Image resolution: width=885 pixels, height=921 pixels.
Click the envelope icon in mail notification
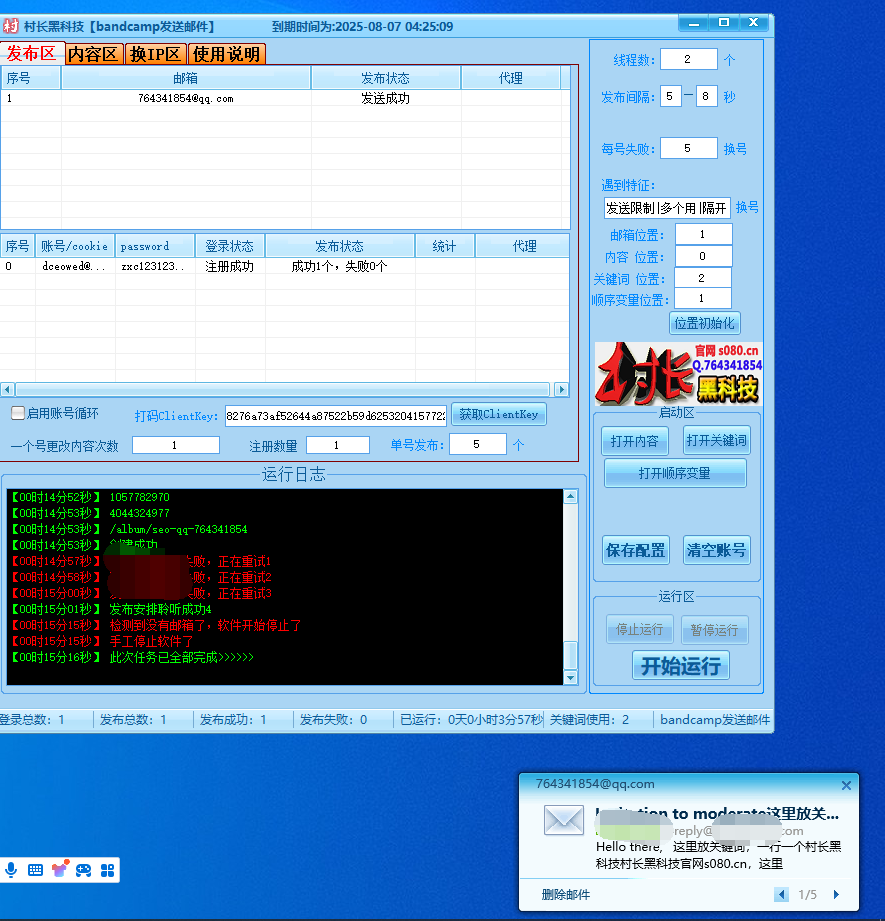[x=563, y=820]
